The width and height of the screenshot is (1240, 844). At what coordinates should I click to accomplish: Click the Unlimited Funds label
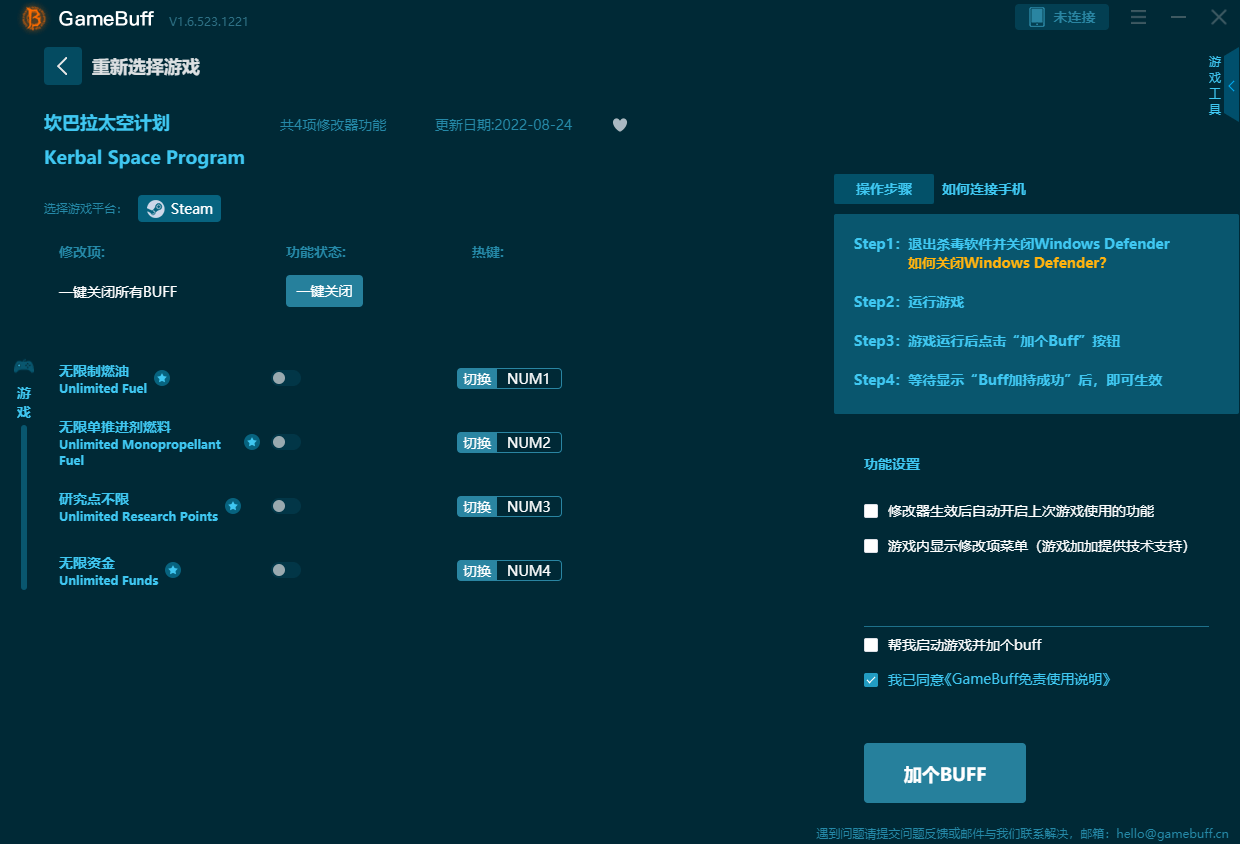(109, 580)
